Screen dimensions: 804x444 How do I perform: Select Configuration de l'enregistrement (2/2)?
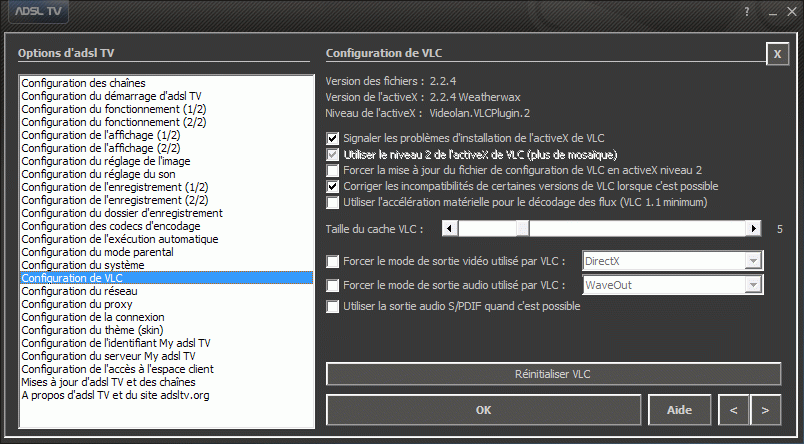click(x=166, y=200)
